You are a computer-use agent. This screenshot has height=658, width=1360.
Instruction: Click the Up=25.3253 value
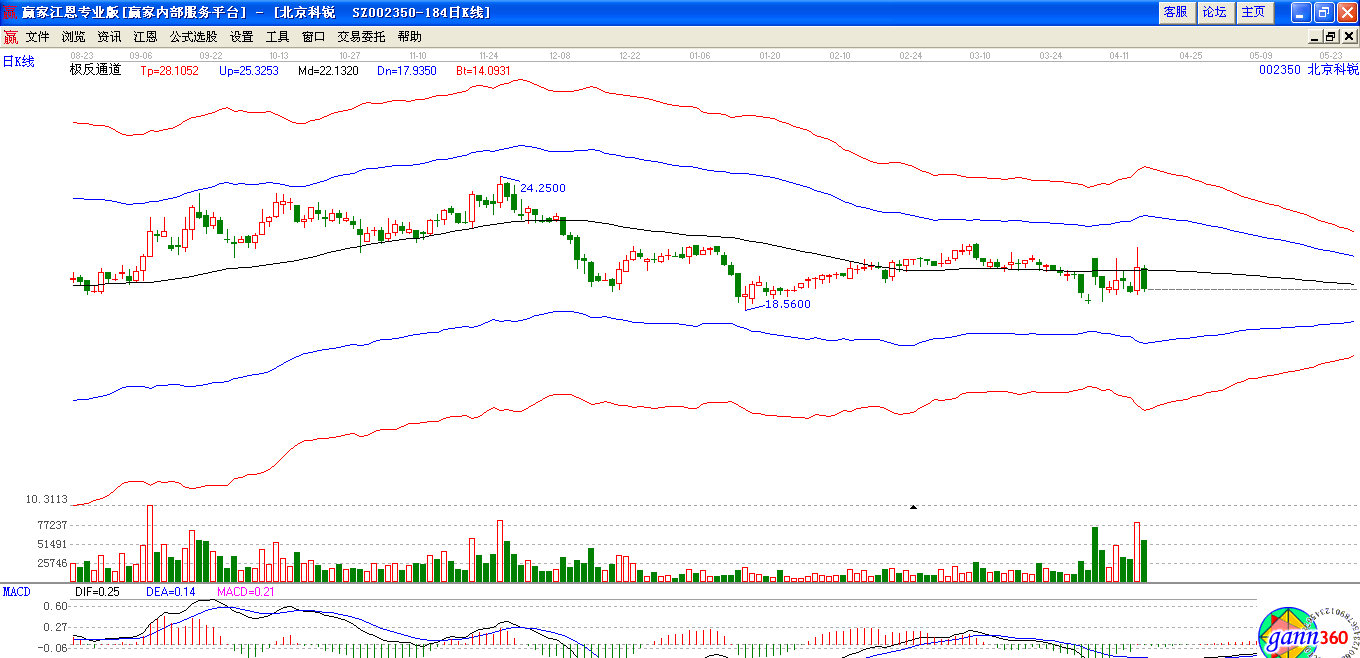pyautogui.click(x=248, y=71)
